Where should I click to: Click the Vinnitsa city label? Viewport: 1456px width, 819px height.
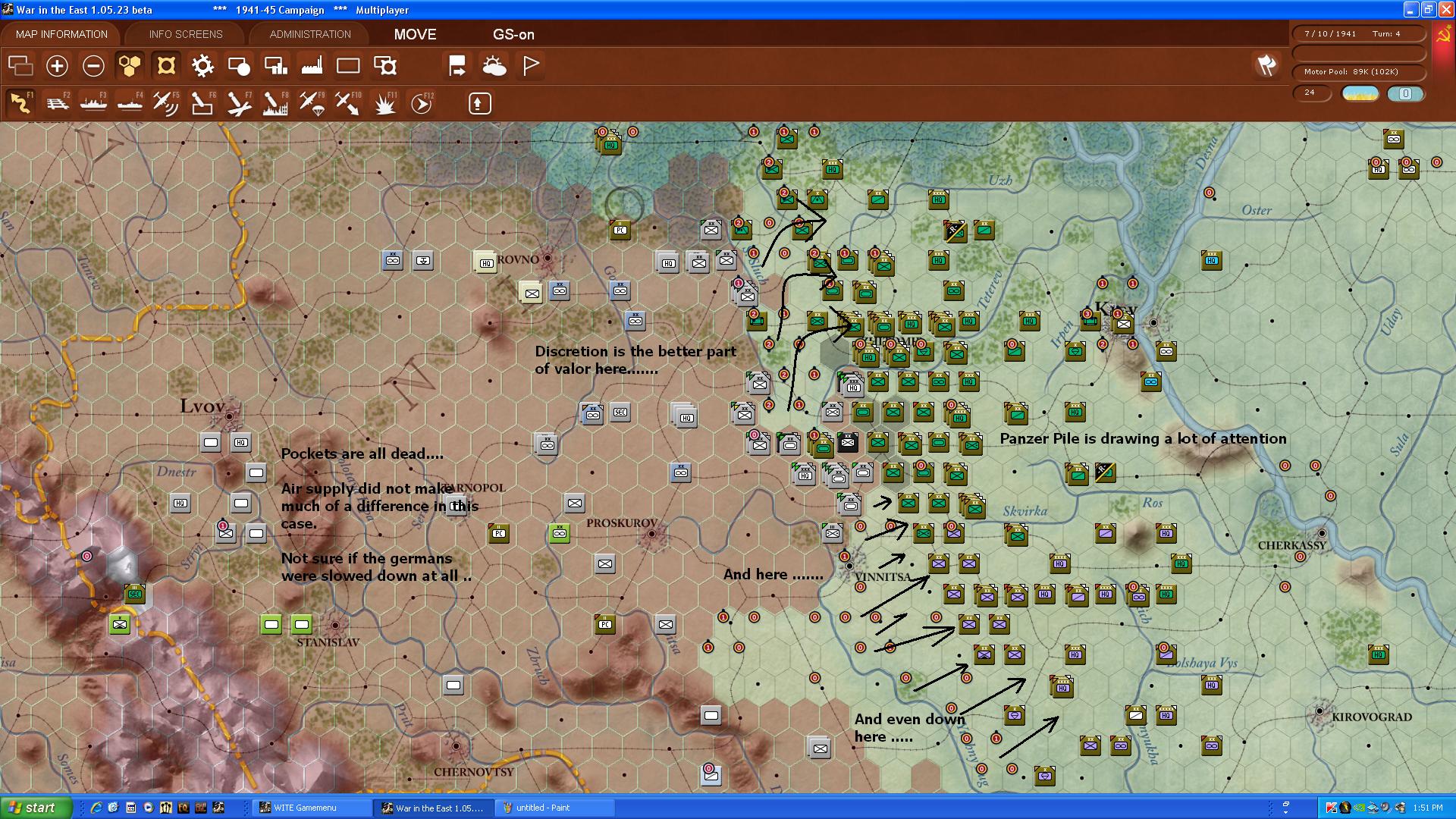pos(883,577)
